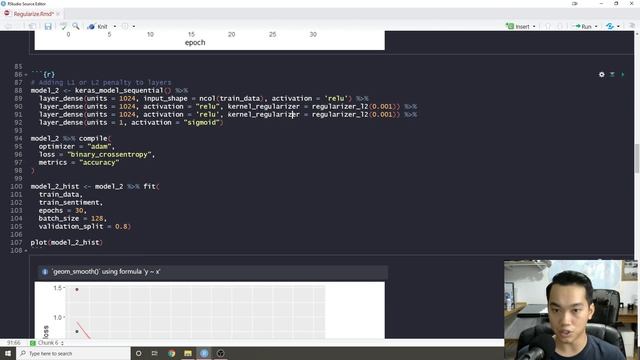Open the OBS taskbar icon

coord(220,353)
